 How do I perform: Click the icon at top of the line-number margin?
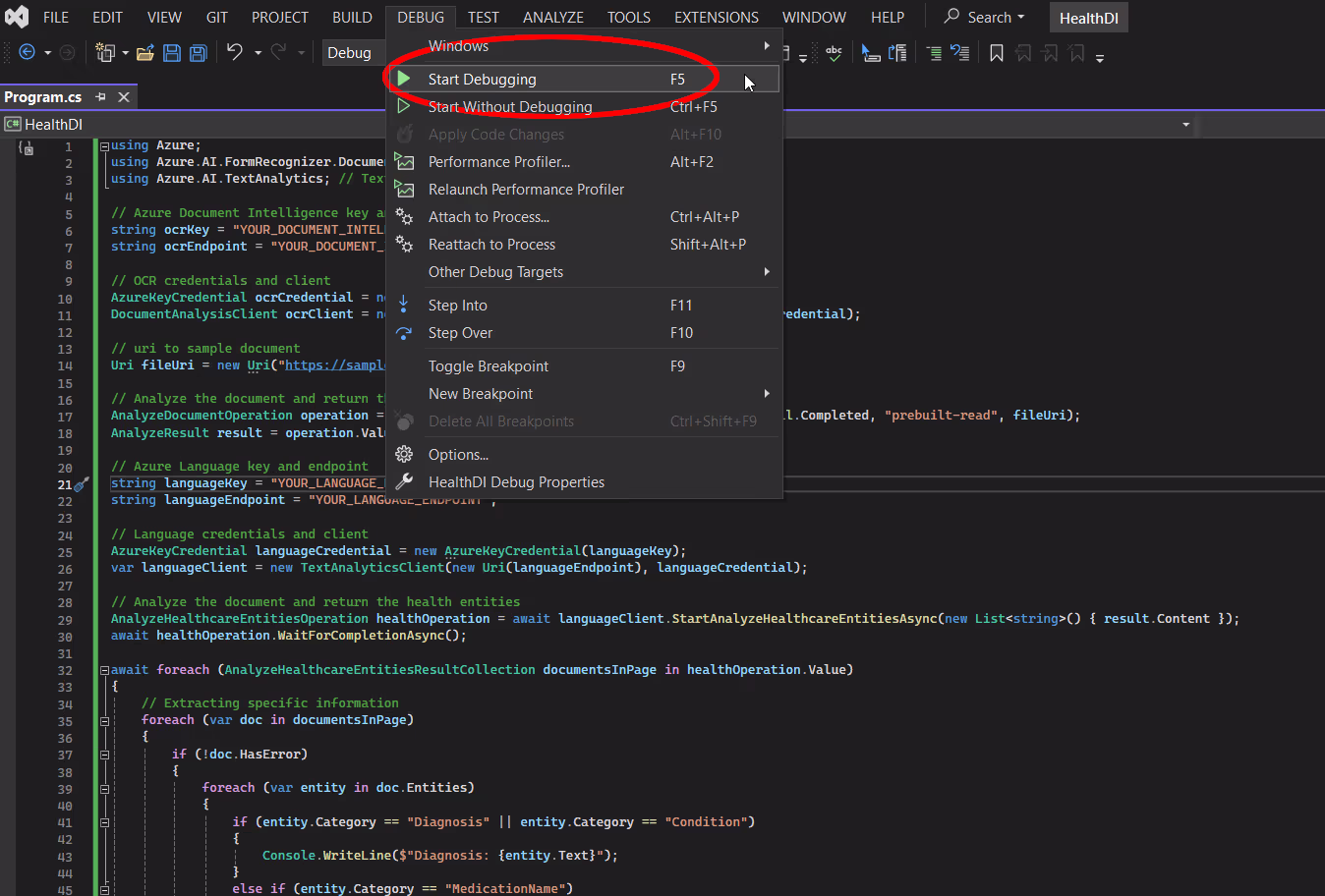pos(26,146)
